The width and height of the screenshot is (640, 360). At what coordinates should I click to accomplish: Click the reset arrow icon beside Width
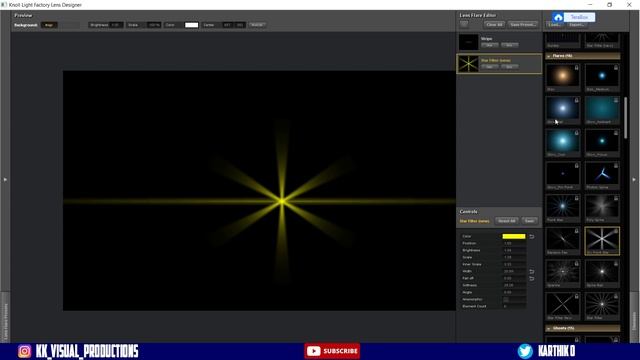click(x=531, y=271)
